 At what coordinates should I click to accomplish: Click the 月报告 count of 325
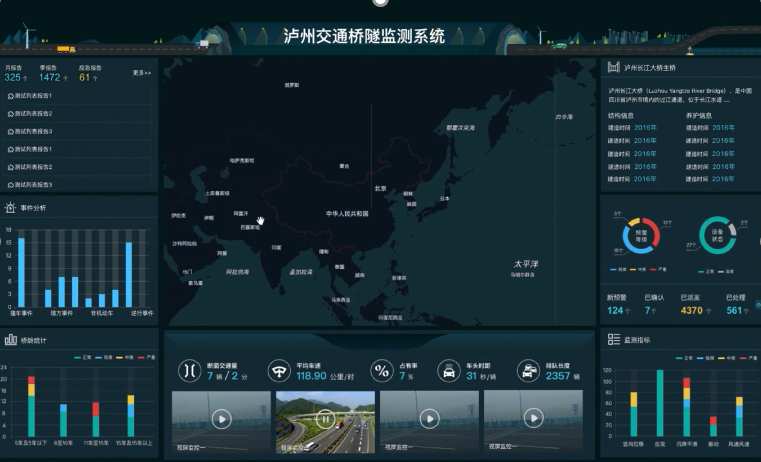click(14, 77)
